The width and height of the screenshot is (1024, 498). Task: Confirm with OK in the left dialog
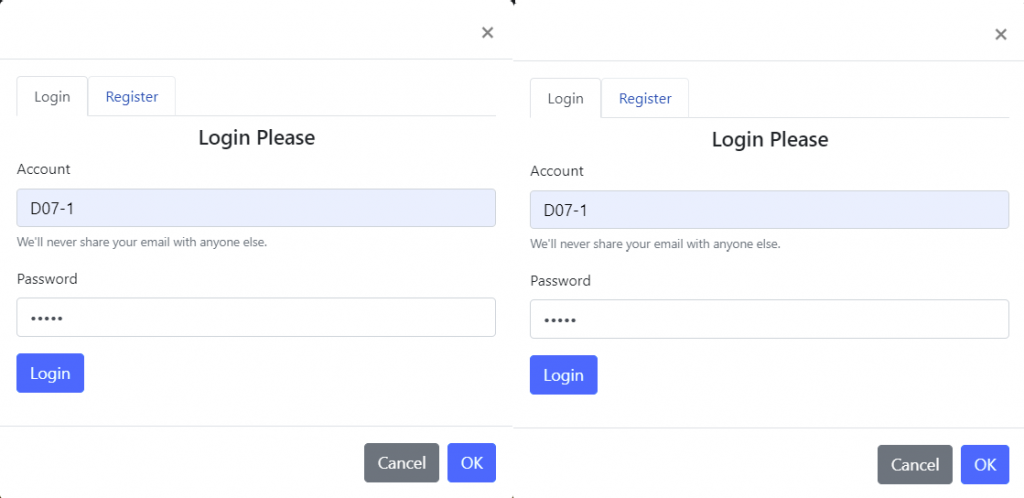coord(471,463)
